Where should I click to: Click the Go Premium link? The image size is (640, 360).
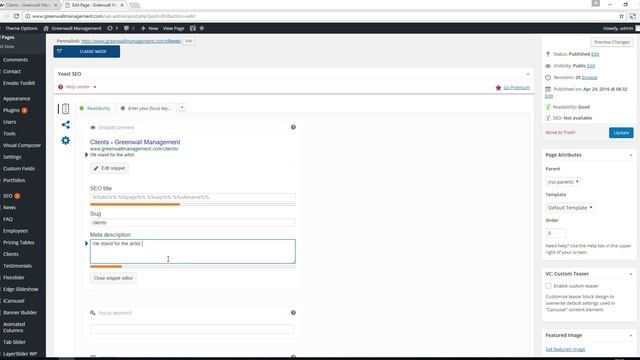tap(516, 87)
